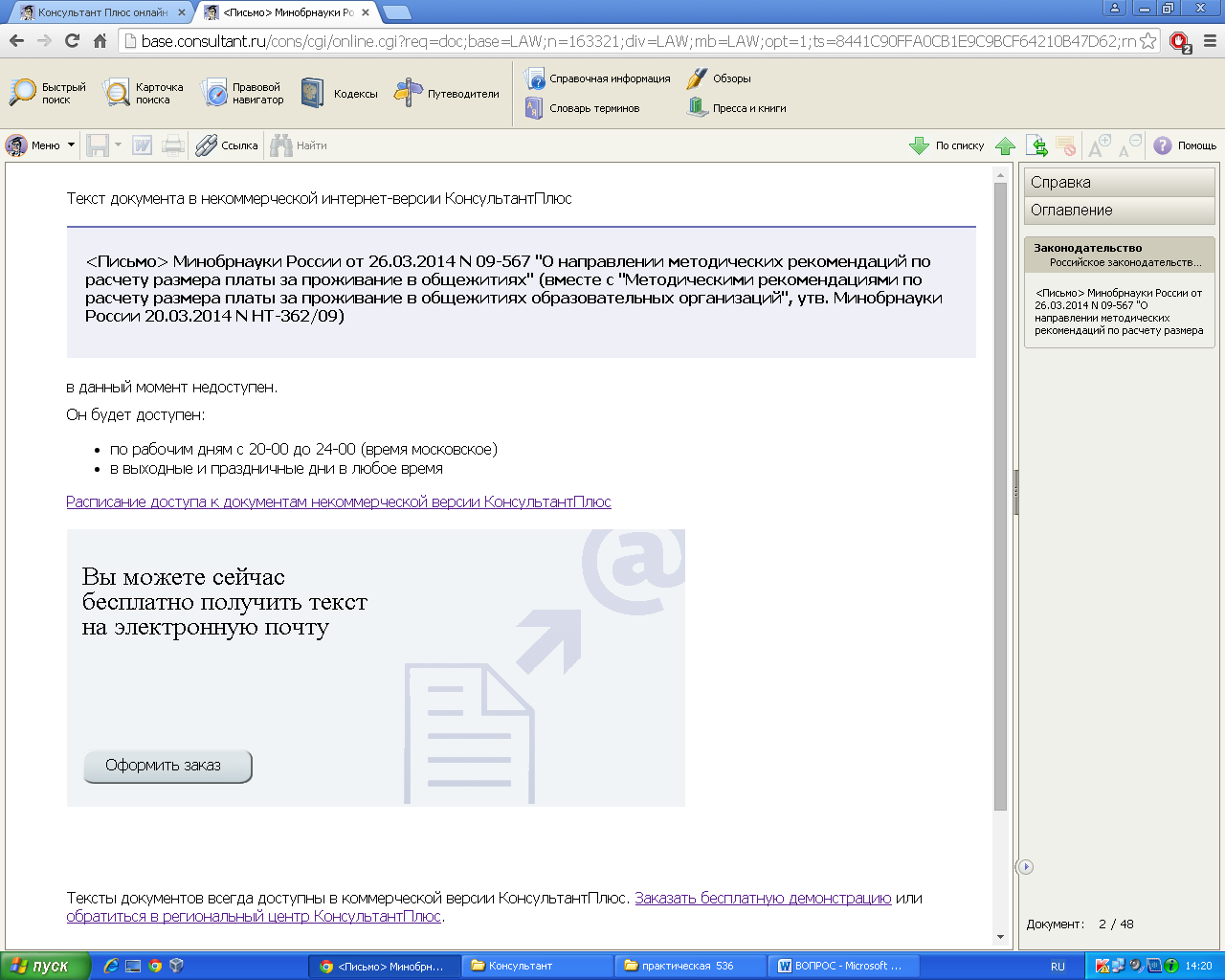
Task: Open Путеводители guides section
Action: coord(447,93)
